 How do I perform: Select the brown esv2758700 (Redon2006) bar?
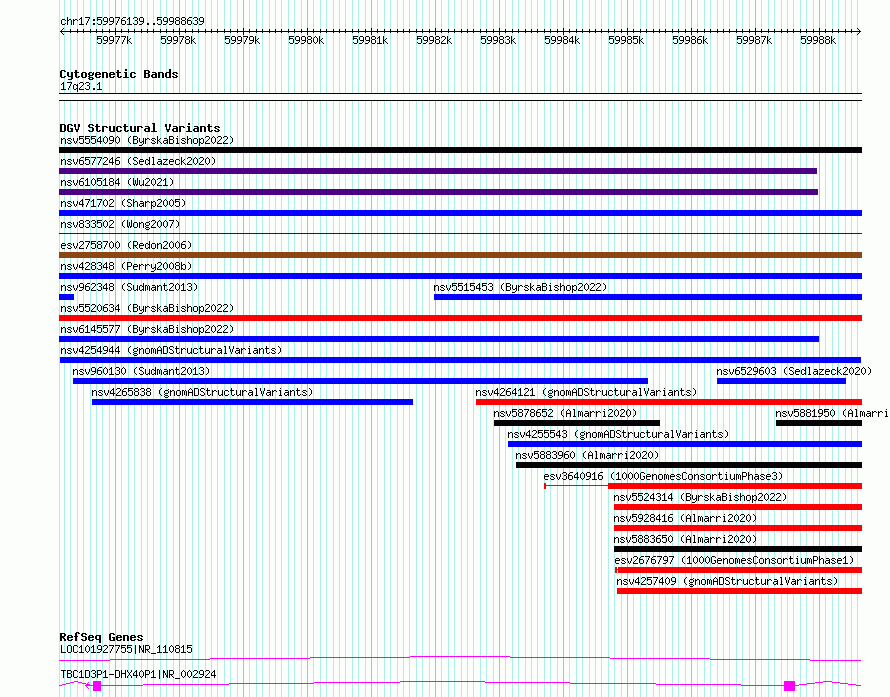pyautogui.click(x=460, y=255)
